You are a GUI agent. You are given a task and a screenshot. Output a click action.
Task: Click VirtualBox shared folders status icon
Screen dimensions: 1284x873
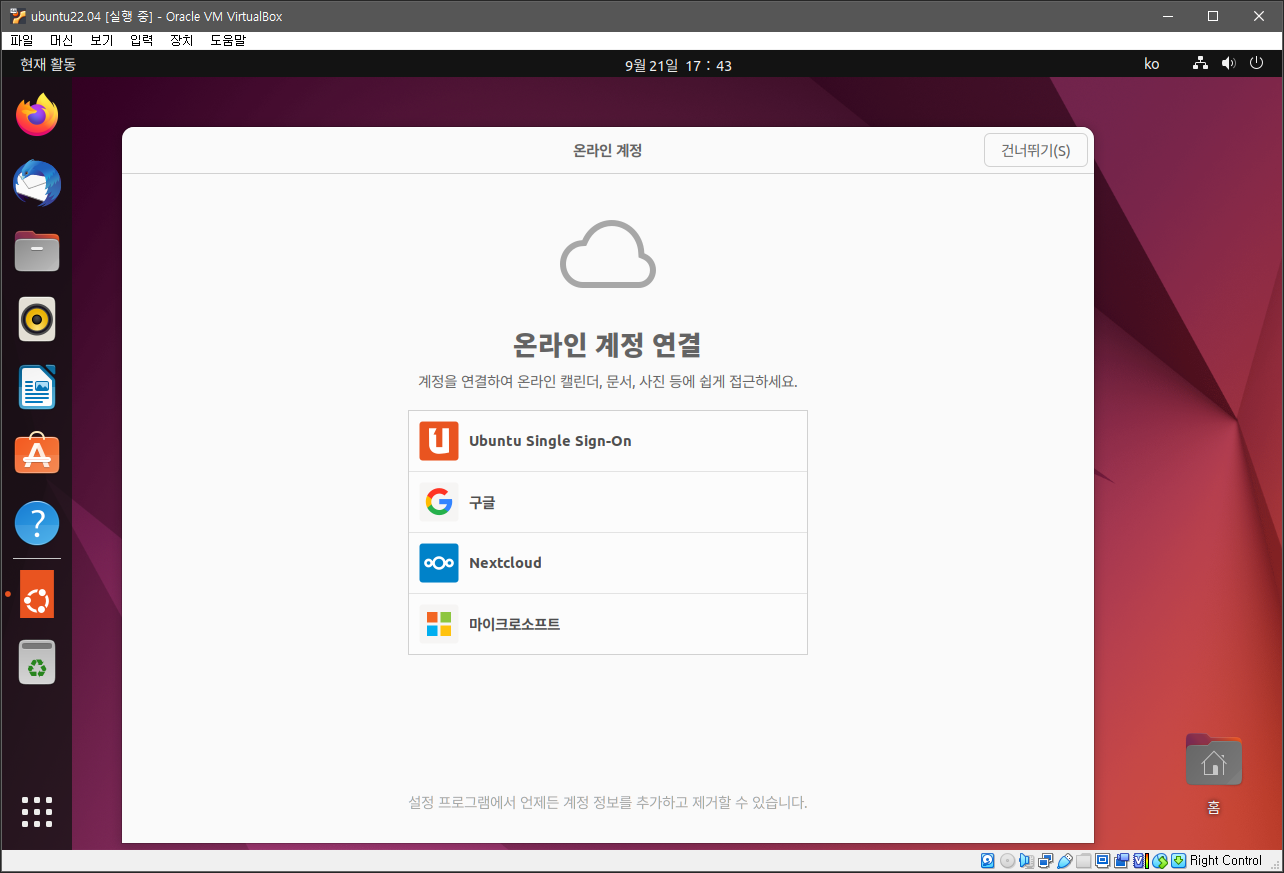click(x=1084, y=860)
